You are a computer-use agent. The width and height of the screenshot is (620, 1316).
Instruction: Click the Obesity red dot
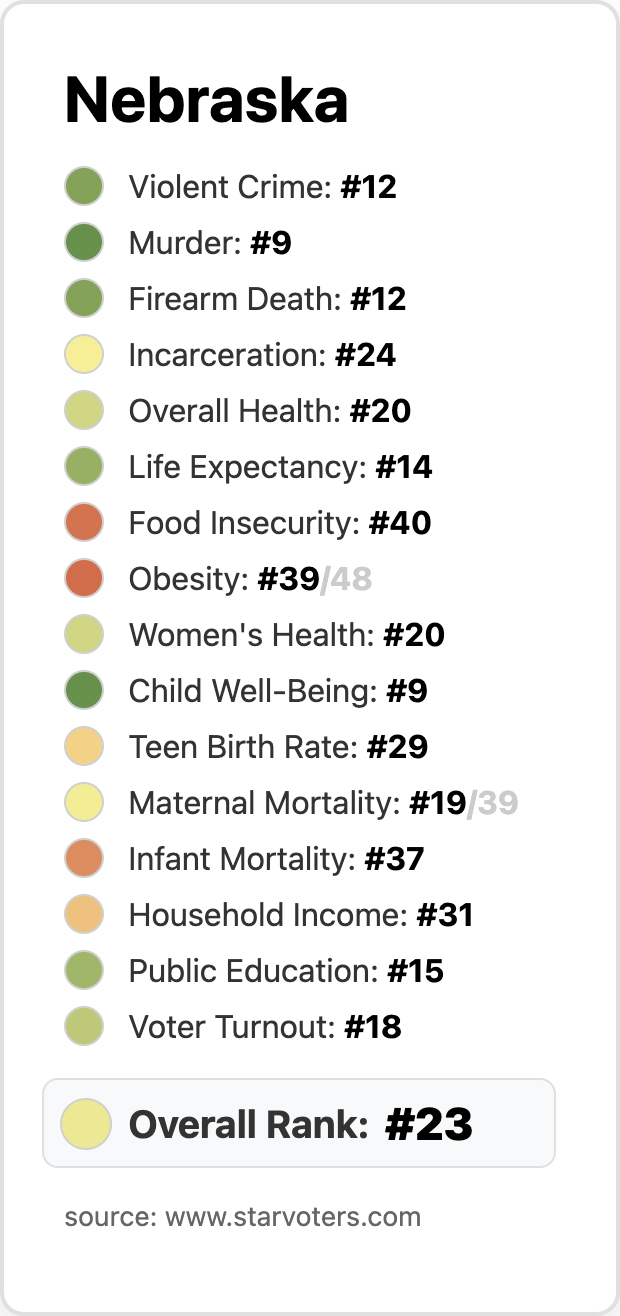coord(84,579)
